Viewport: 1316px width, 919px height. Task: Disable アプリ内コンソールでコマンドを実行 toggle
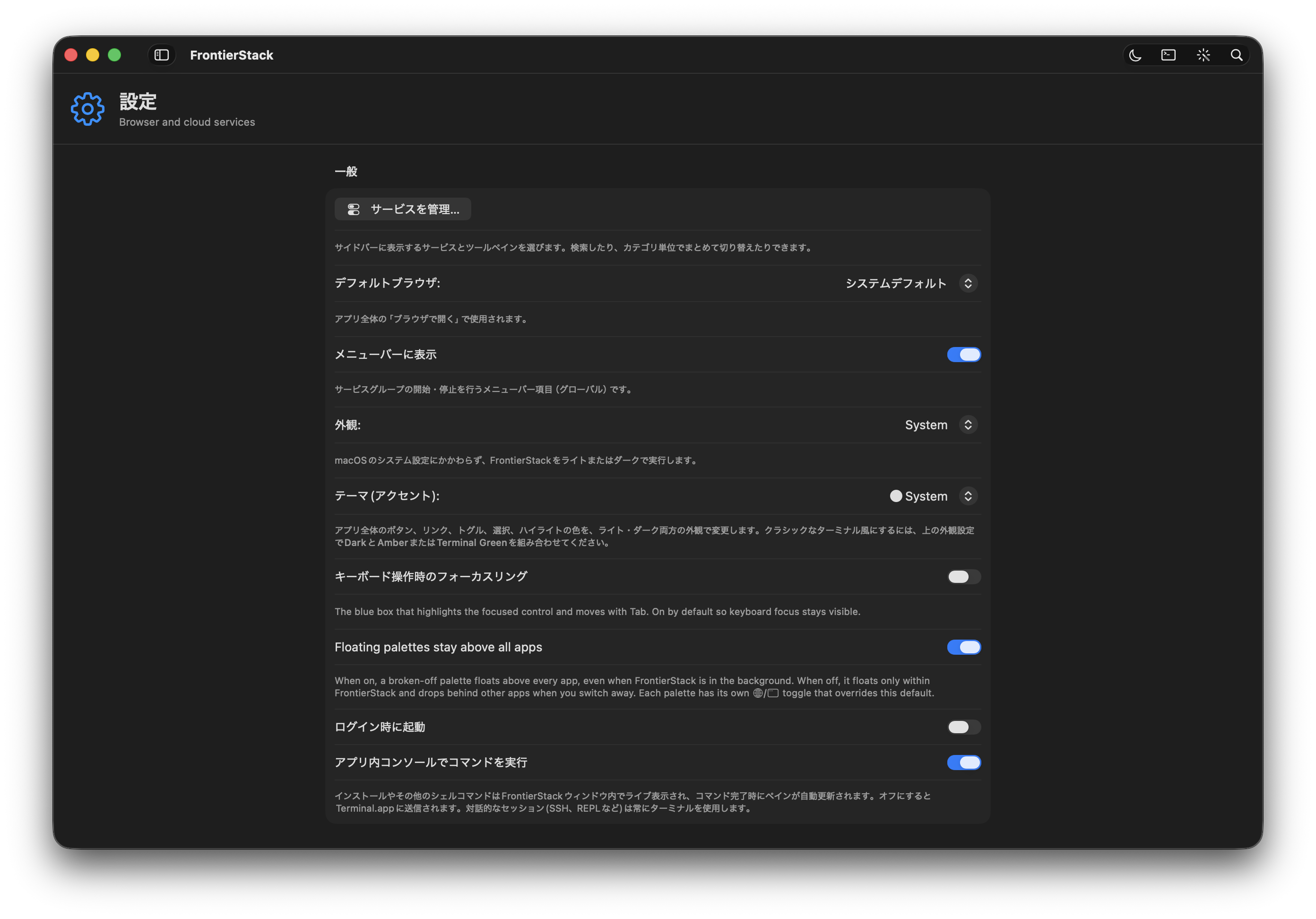963,762
